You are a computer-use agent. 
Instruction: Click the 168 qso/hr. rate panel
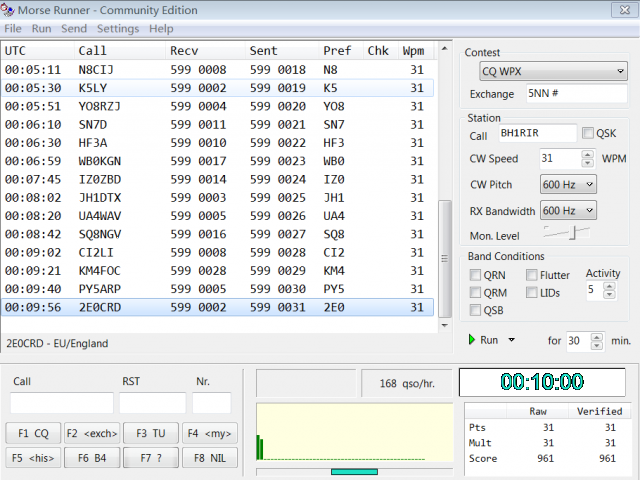[x=407, y=383]
